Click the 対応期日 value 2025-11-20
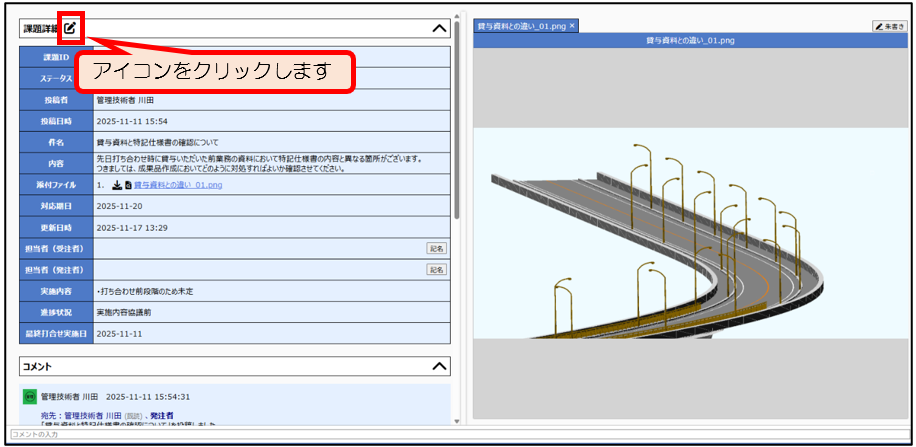Screen dimensions: 916x447 tap(118, 206)
